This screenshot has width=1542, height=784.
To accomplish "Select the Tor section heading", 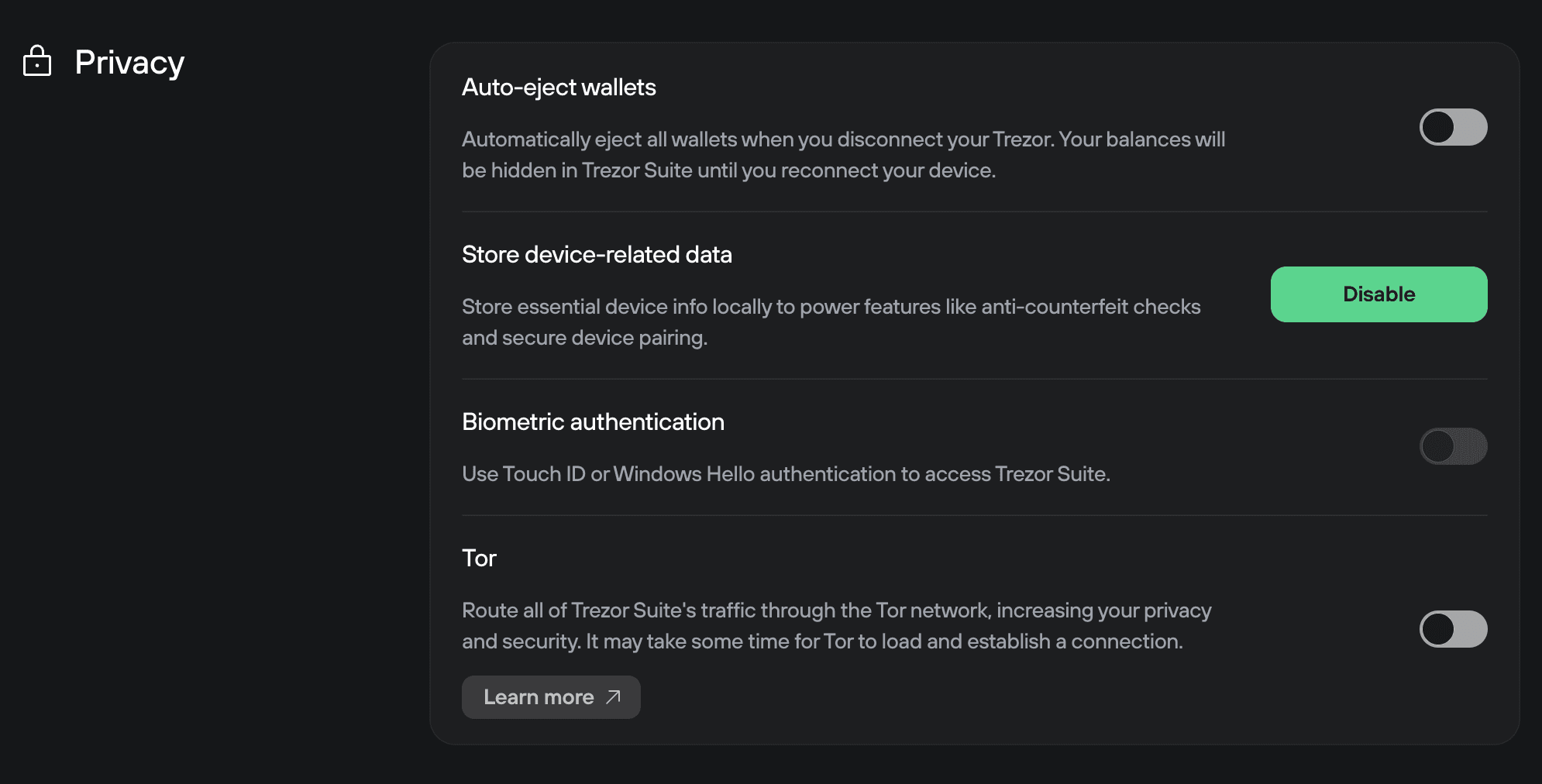I will click(479, 558).
